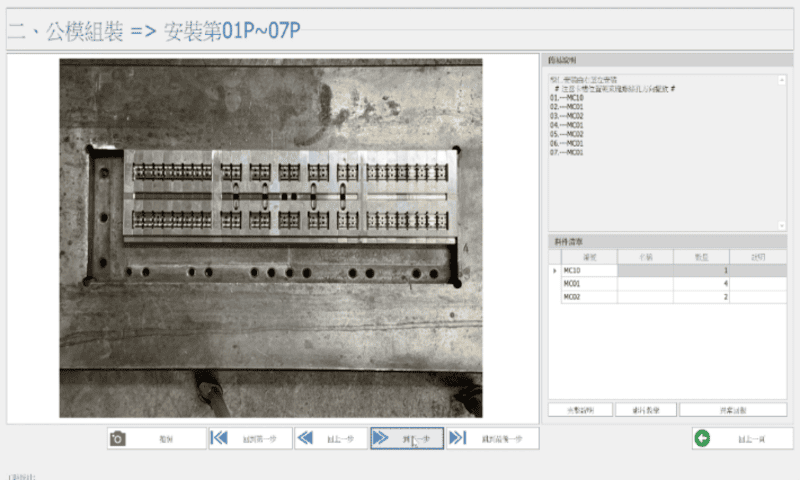Select the MC10 row indicator arrow
Image resolution: width=800 pixels, height=480 pixels.
[554, 271]
